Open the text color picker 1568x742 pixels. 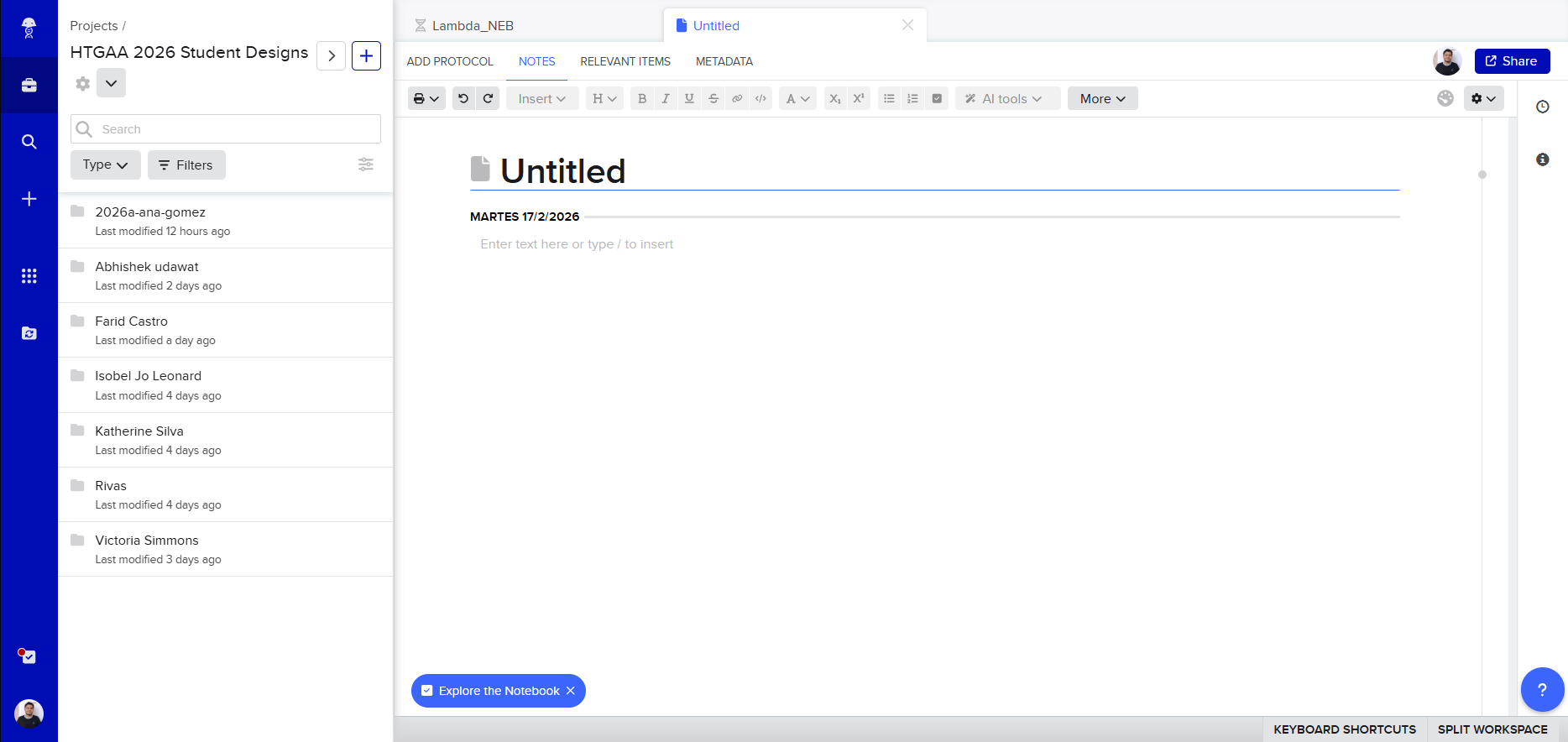click(797, 98)
